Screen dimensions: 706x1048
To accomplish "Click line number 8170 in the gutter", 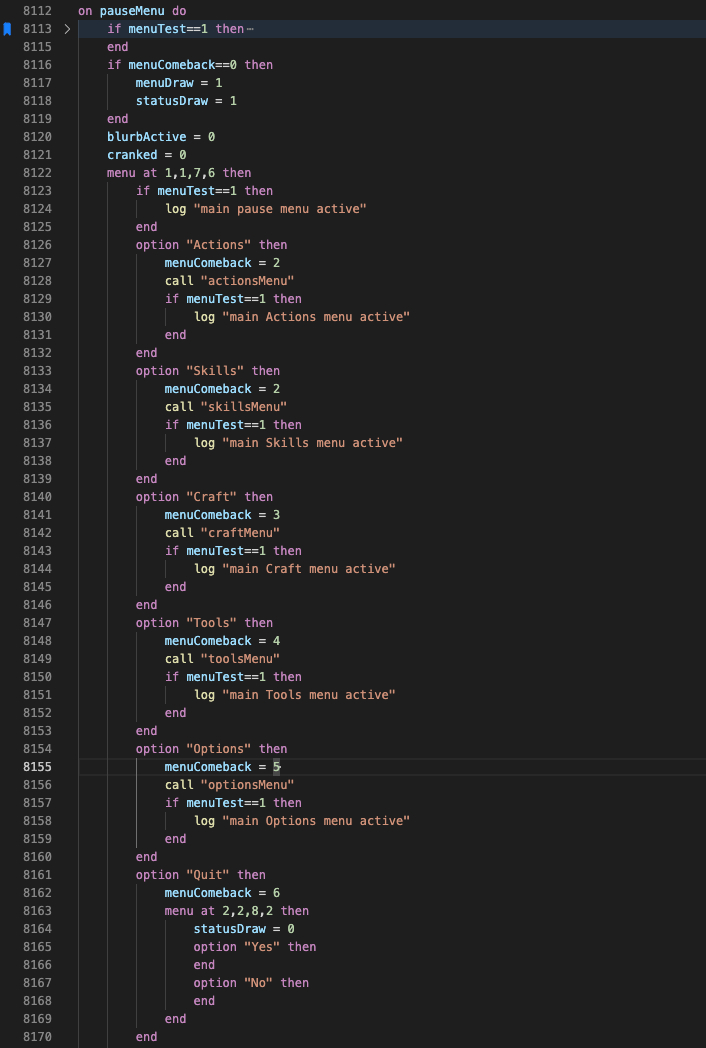I will pyautogui.click(x=37, y=1037).
